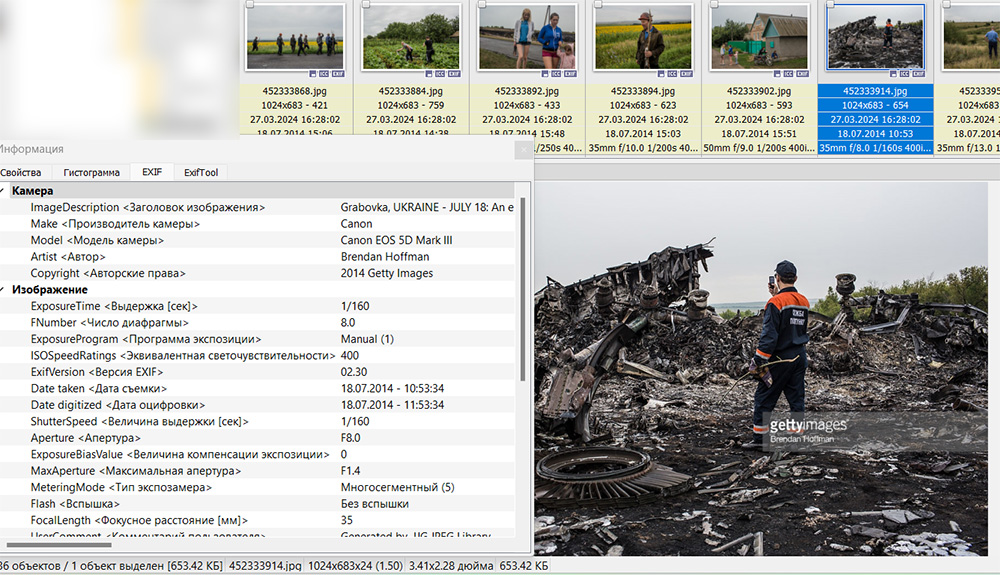Image resolution: width=1000 pixels, height=575 pixels.
Task: Open the Гистограмма tab
Action: click(91, 172)
